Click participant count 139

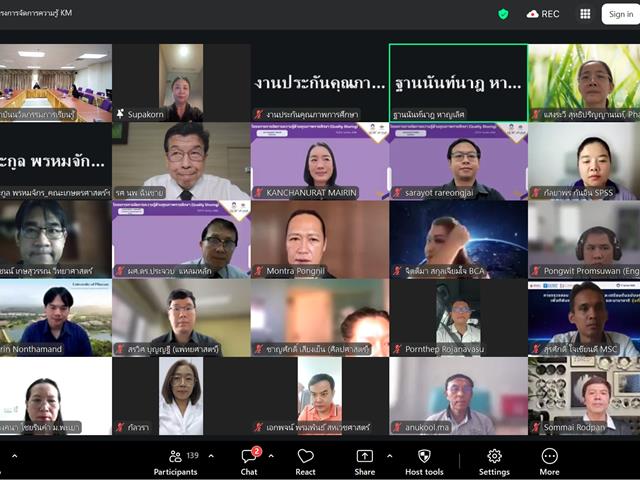[193, 456]
